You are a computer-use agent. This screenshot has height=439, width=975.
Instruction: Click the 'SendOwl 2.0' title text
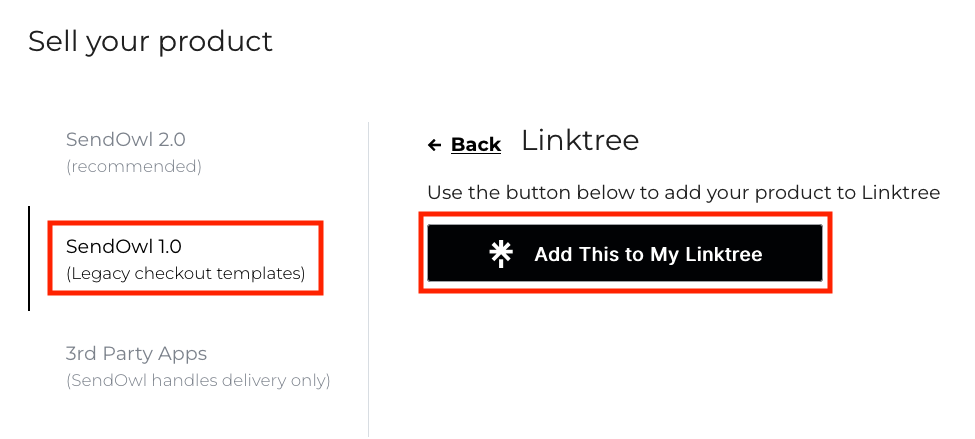125,139
